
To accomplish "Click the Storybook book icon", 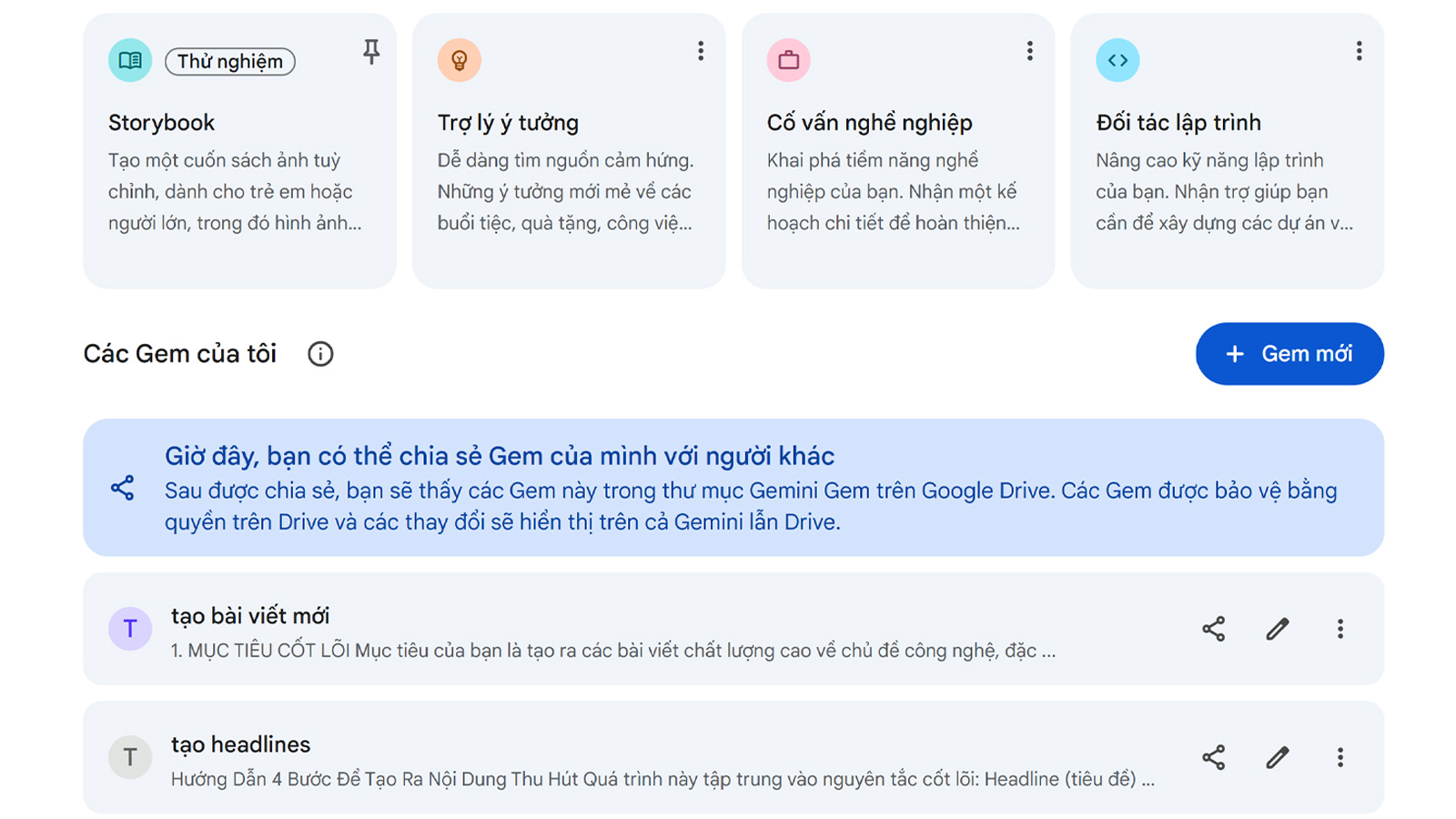I will coord(130,60).
